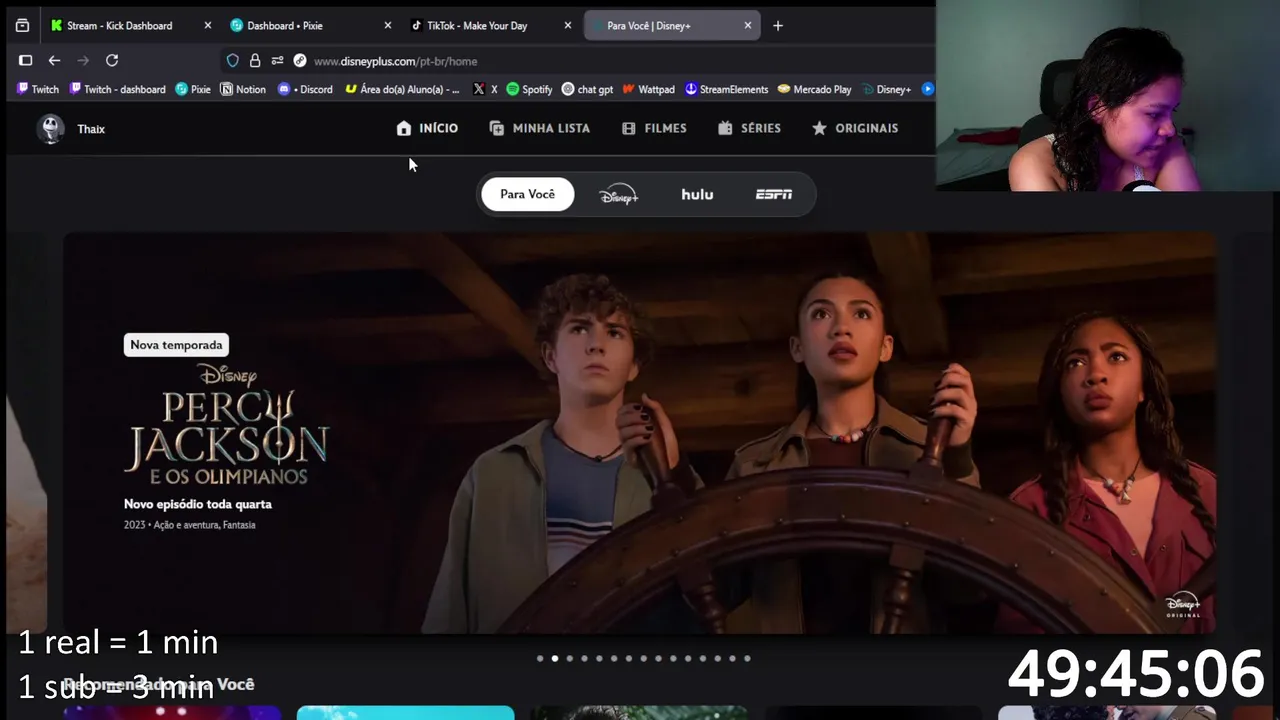Viewport: 1280px width, 720px height.
Task: Go forward with the browser arrow
Action: point(83,60)
